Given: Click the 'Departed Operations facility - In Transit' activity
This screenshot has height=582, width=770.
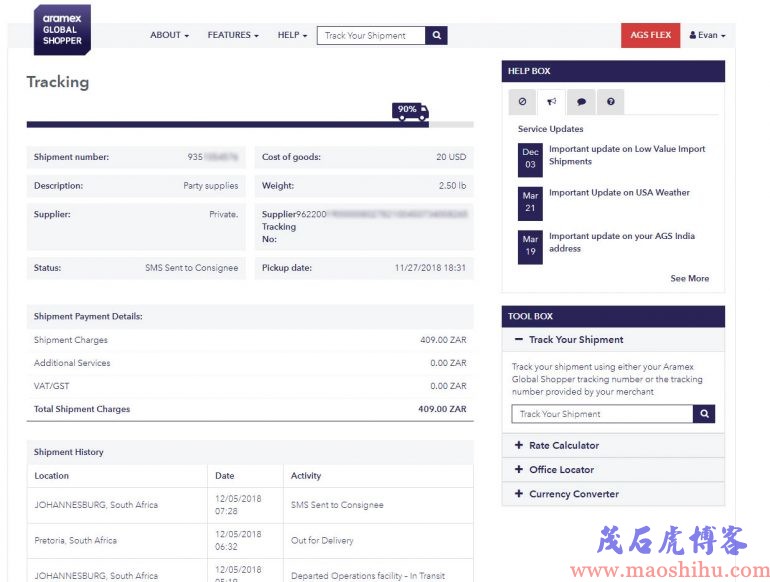Looking at the screenshot, I should pyautogui.click(x=368, y=576).
